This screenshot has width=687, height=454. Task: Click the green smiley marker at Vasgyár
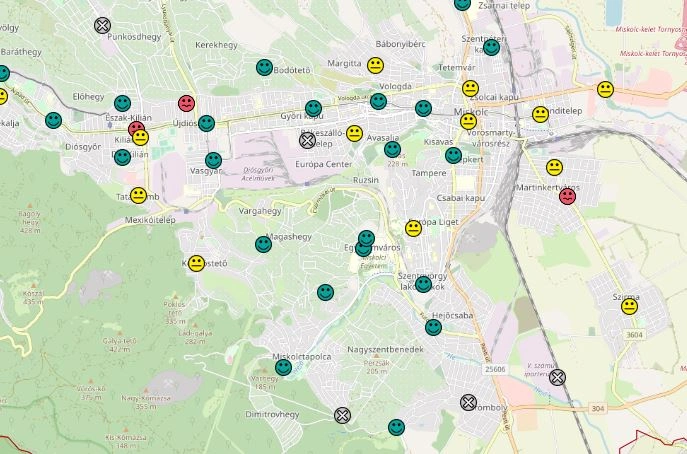213,160
